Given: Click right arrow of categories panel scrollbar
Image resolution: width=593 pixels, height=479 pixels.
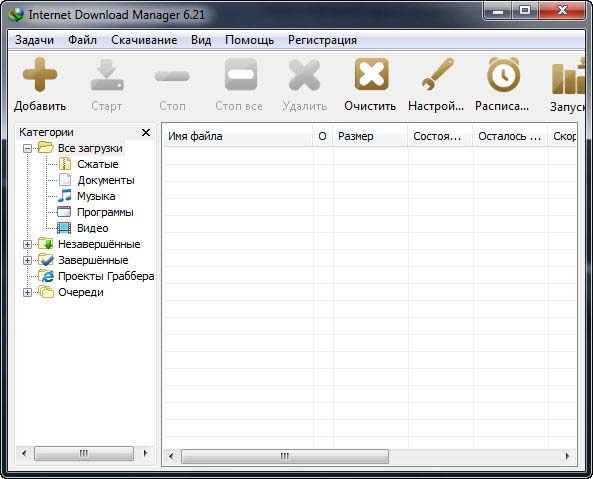Looking at the screenshot, I should tap(146, 453).
